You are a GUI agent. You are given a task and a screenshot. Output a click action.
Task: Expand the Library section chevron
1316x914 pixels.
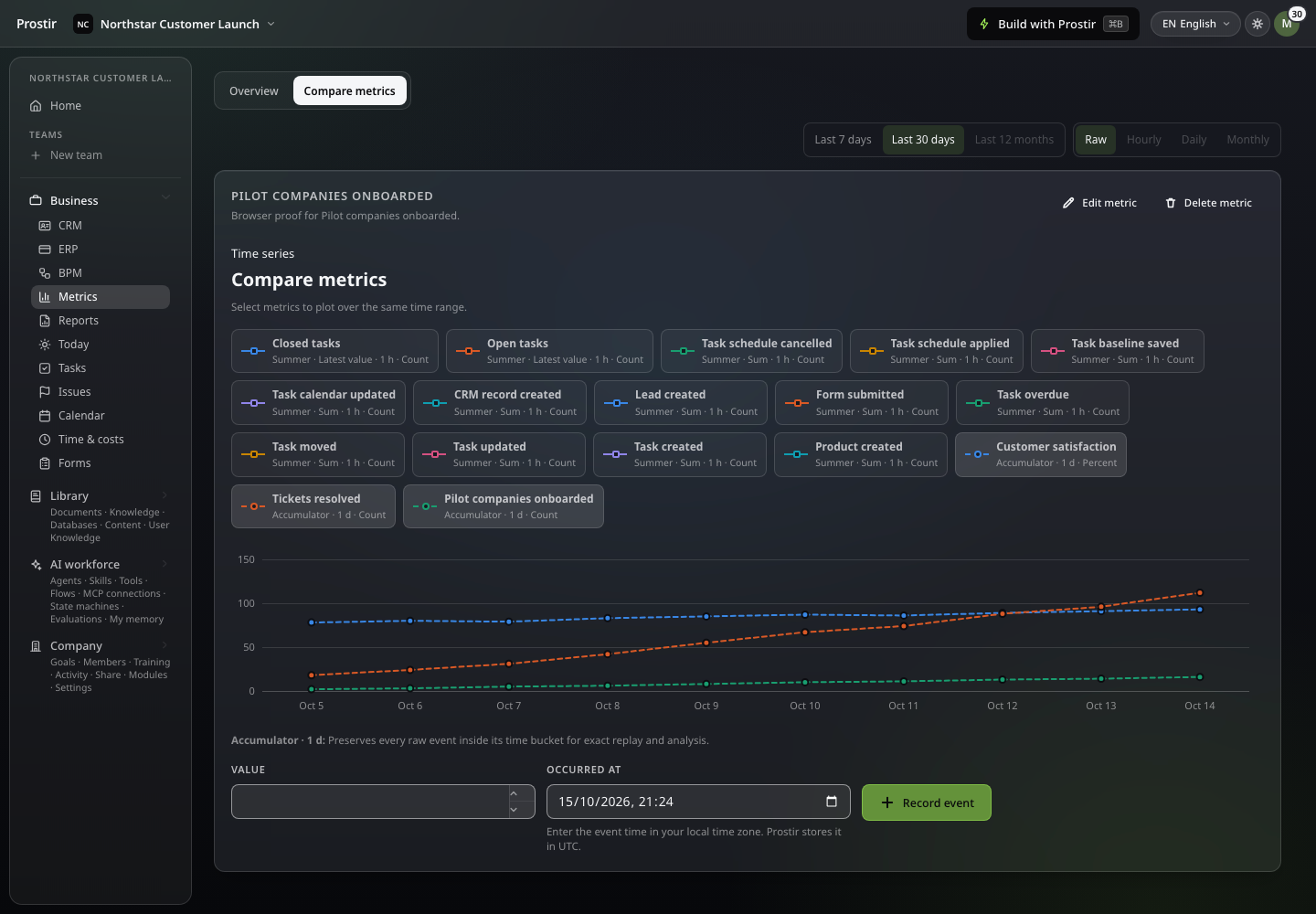(x=165, y=495)
